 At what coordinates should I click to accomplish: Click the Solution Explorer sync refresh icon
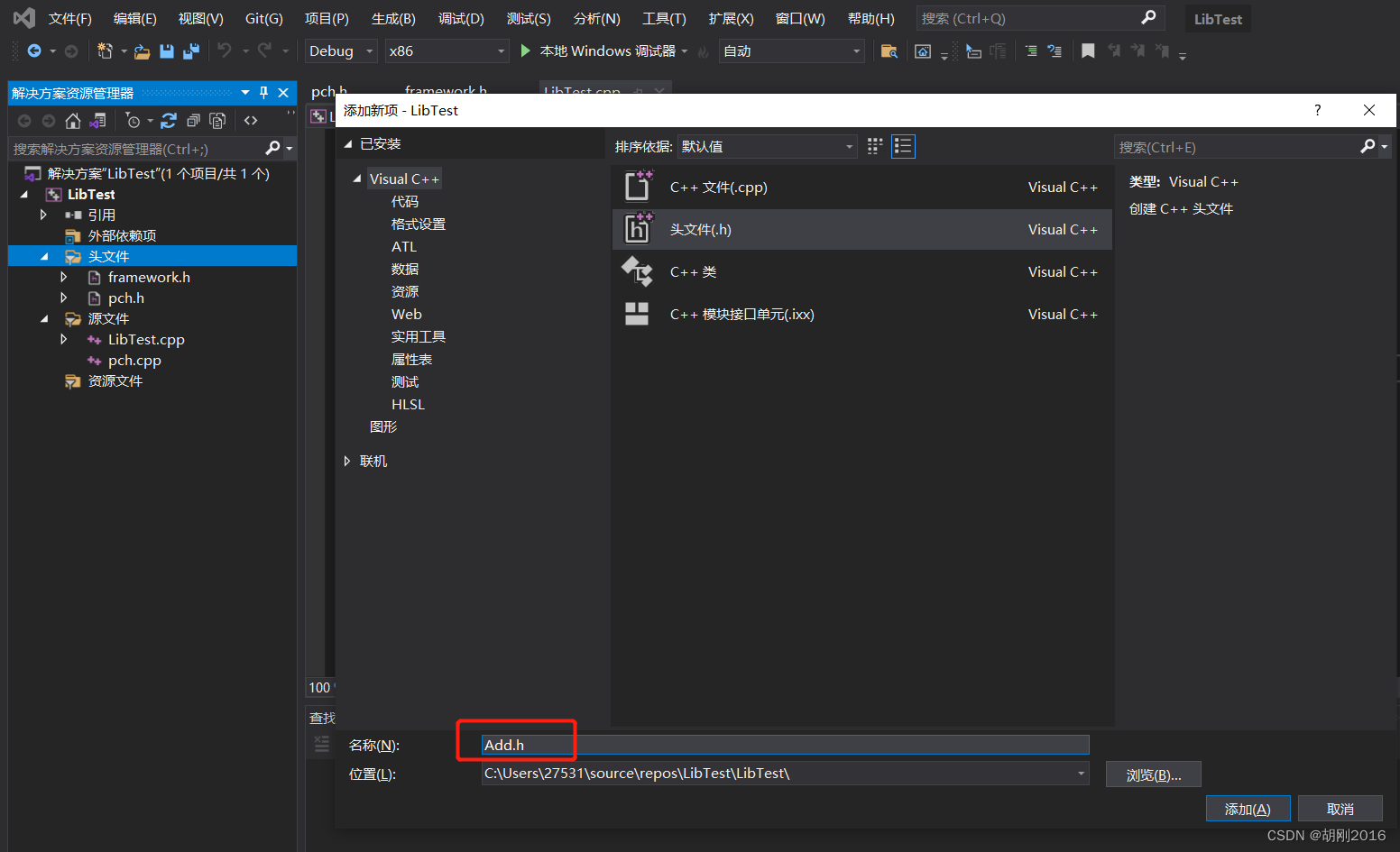[x=169, y=121]
